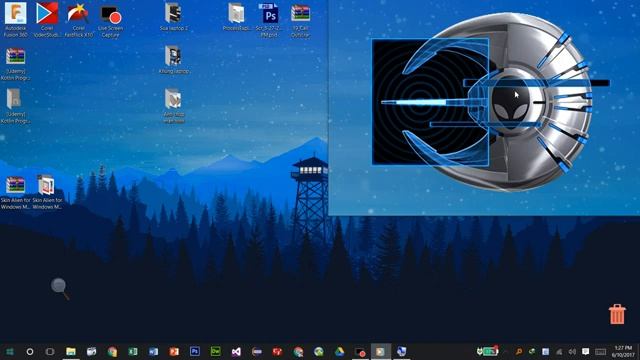The width and height of the screenshot is (640, 360).
Task: Launch Dreamweaver from the taskbar
Action: tap(216, 351)
